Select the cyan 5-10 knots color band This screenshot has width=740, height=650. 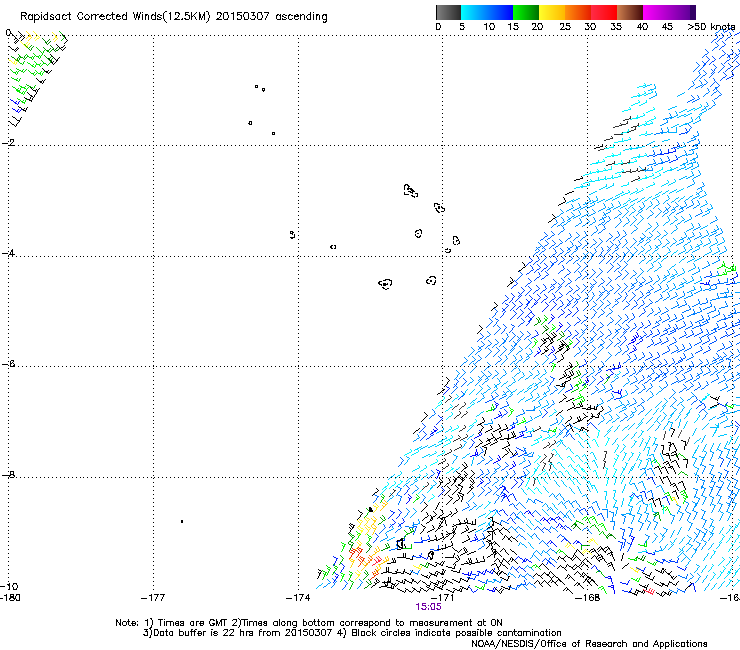coord(474,12)
